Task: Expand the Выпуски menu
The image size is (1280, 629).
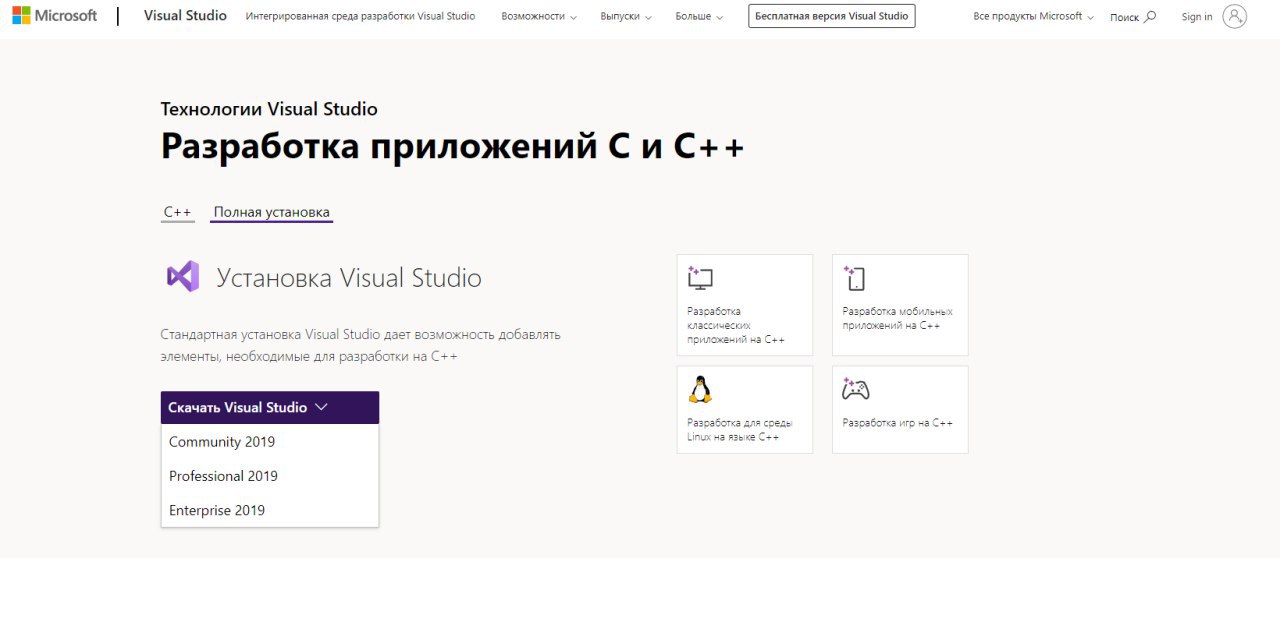Action: [x=626, y=16]
